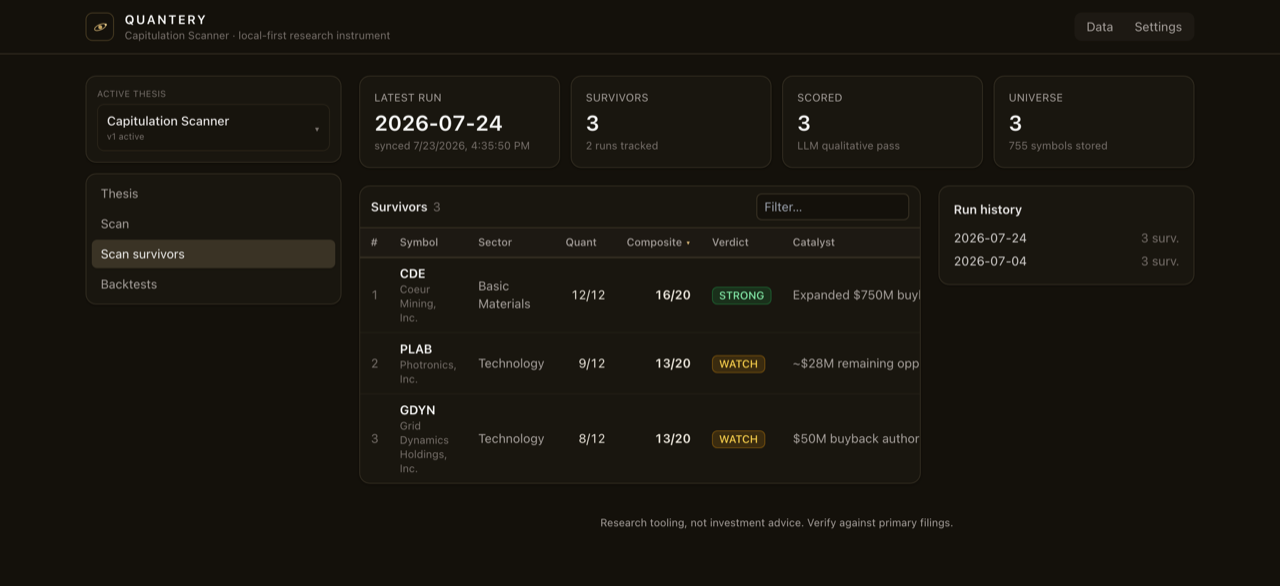Click the LLM qualitative pass text

[848, 146]
